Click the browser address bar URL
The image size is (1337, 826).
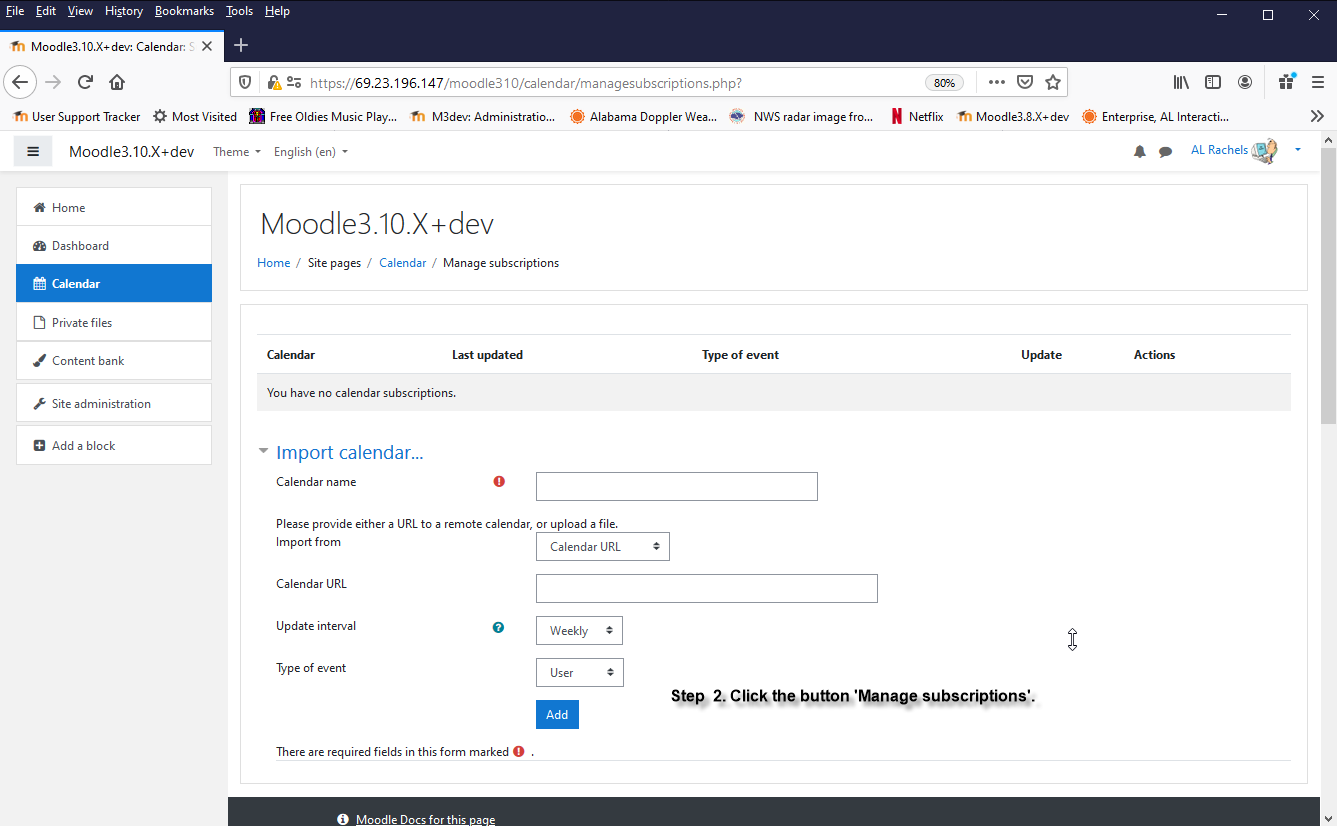[525, 83]
